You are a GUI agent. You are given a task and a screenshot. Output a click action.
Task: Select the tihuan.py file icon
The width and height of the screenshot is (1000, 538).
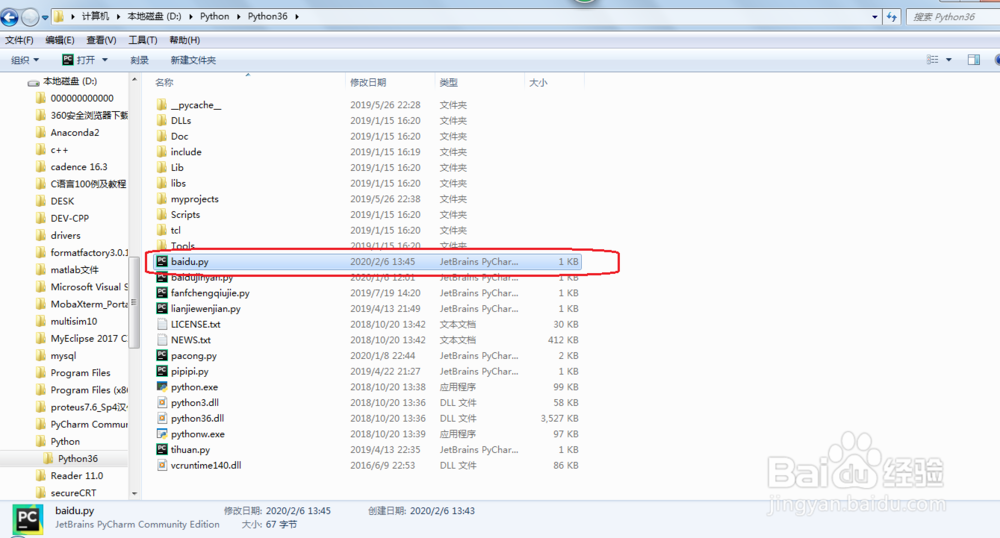[162, 449]
